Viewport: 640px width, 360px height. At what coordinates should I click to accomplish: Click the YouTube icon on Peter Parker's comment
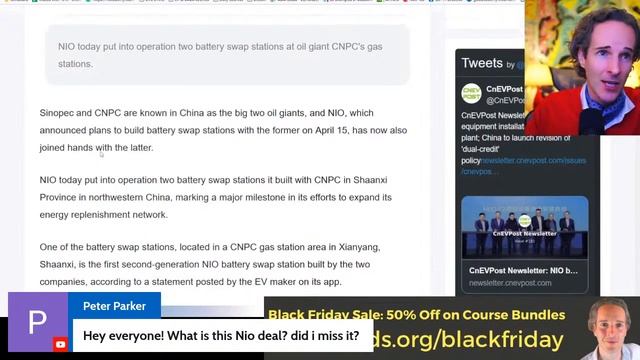tap(60, 344)
